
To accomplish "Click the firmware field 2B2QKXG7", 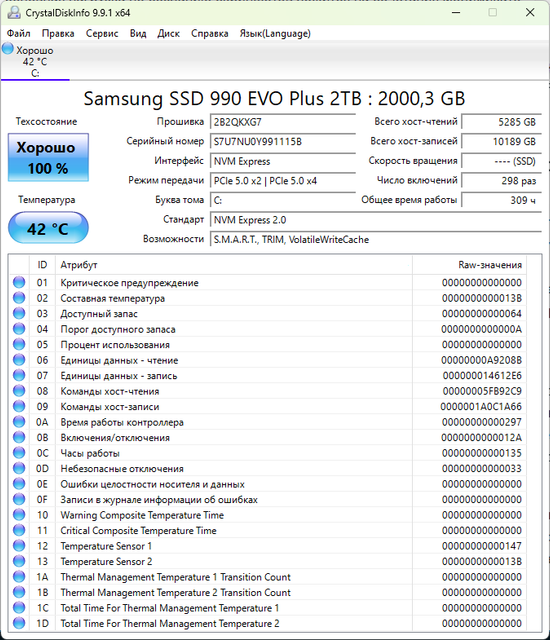I will pos(283,122).
